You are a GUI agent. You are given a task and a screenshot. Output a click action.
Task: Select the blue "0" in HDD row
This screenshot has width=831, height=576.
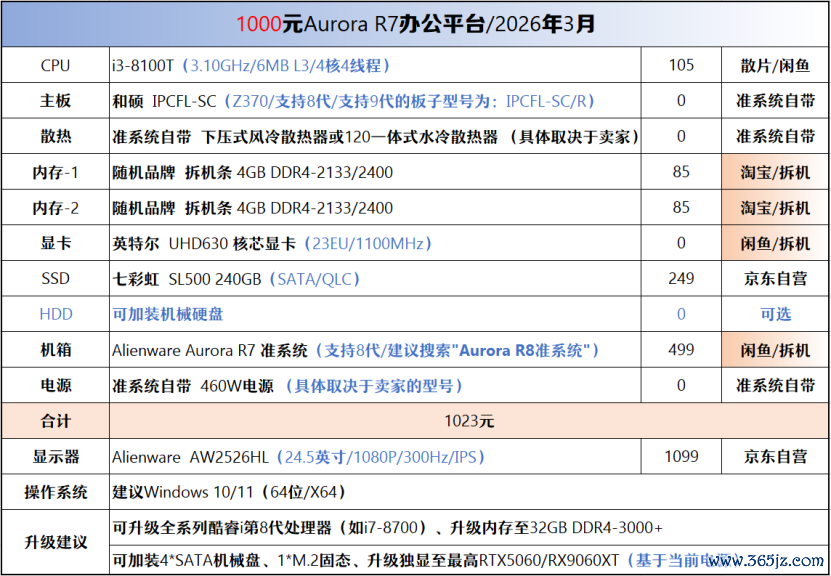[x=681, y=314]
